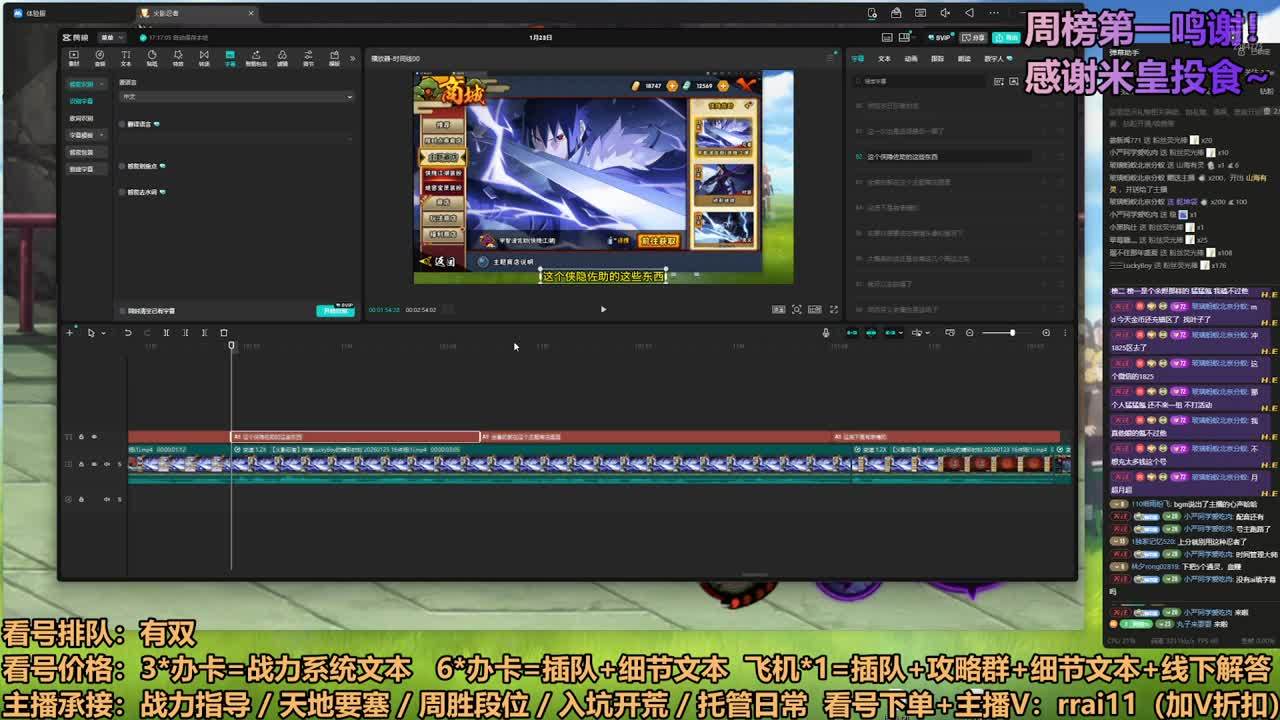The height and width of the screenshot is (720, 1280).
Task: Click the timeline zoom-out minus icon
Action: 969,333
